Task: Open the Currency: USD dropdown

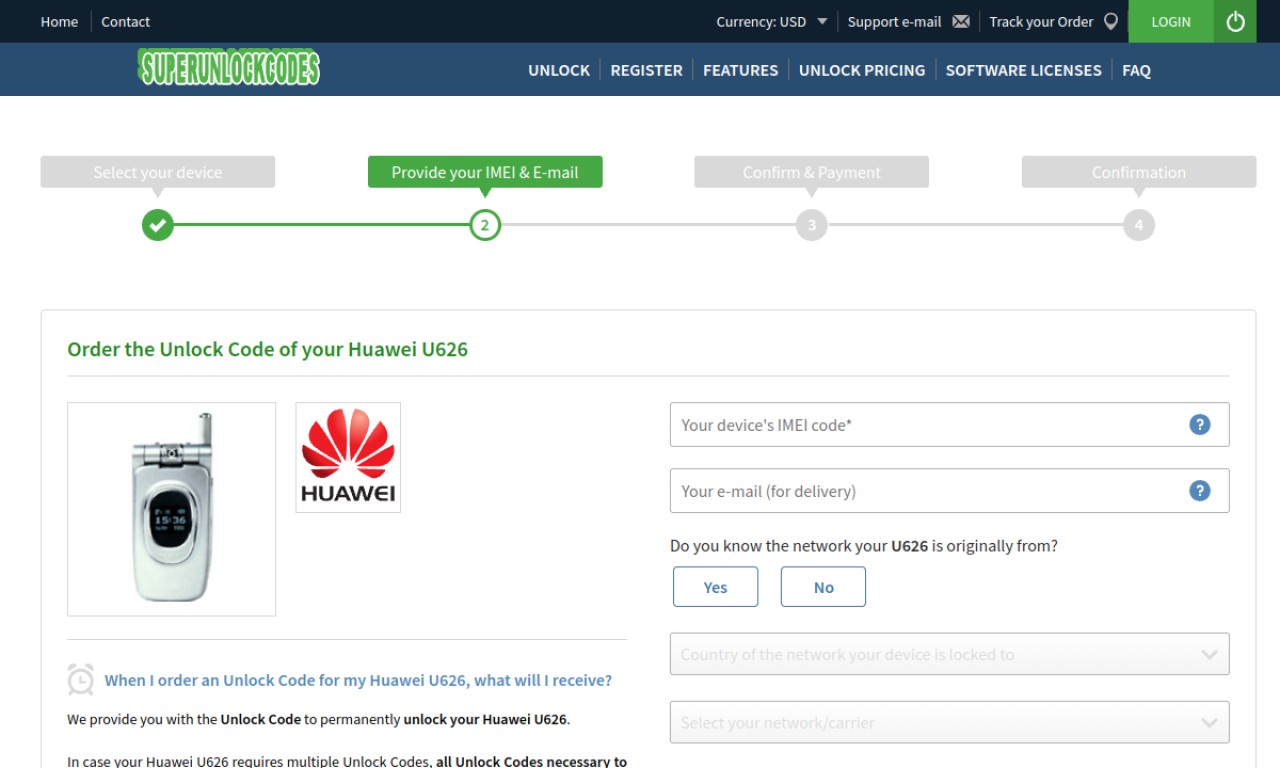Action: pos(771,21)
